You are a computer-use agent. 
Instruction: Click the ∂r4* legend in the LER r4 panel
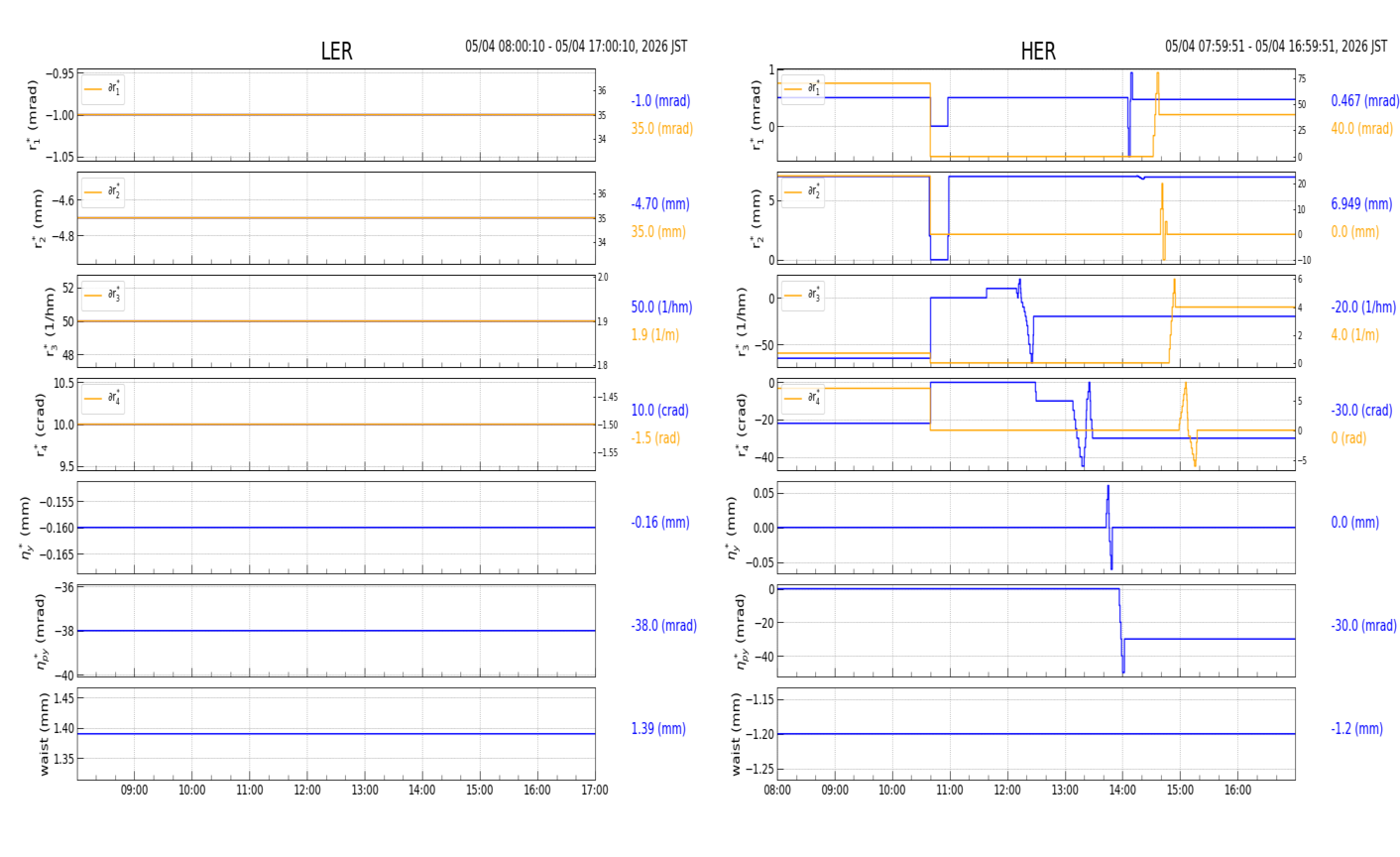click(103, 399)
